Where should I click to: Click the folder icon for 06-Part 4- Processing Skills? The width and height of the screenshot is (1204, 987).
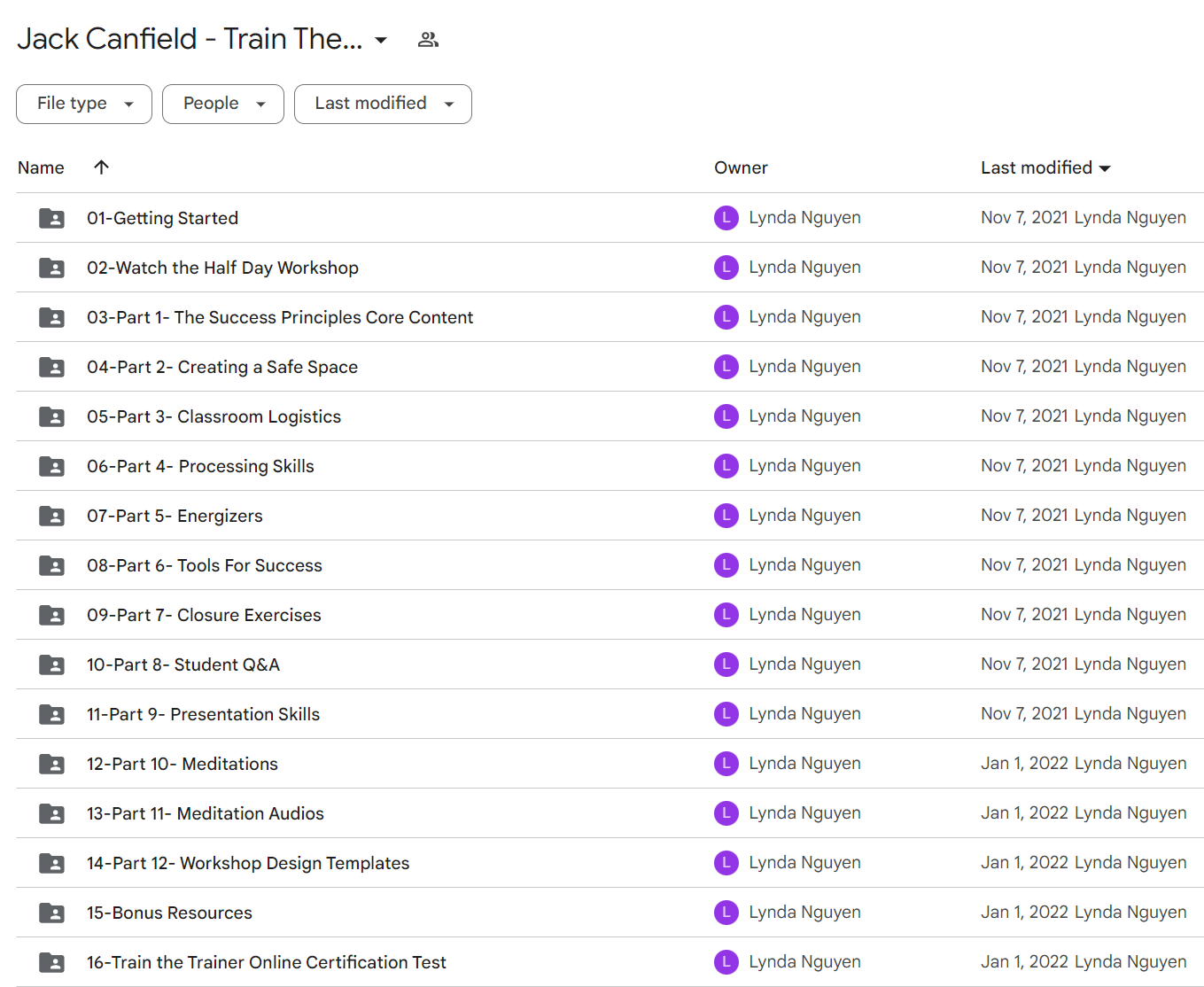pyautogui.click(x=51, y=466)
